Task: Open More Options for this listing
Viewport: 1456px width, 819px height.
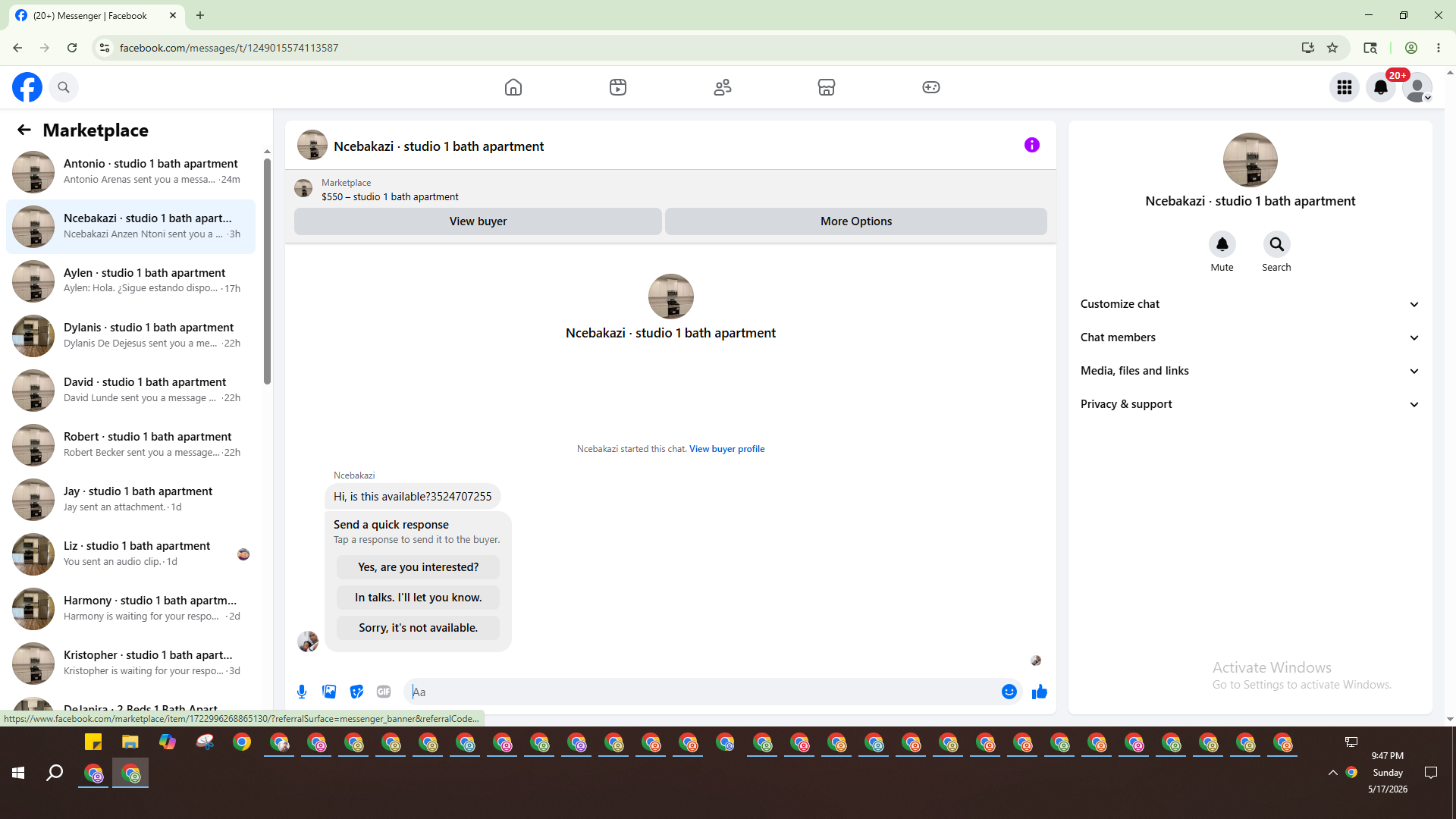Action: click(856, 221)
